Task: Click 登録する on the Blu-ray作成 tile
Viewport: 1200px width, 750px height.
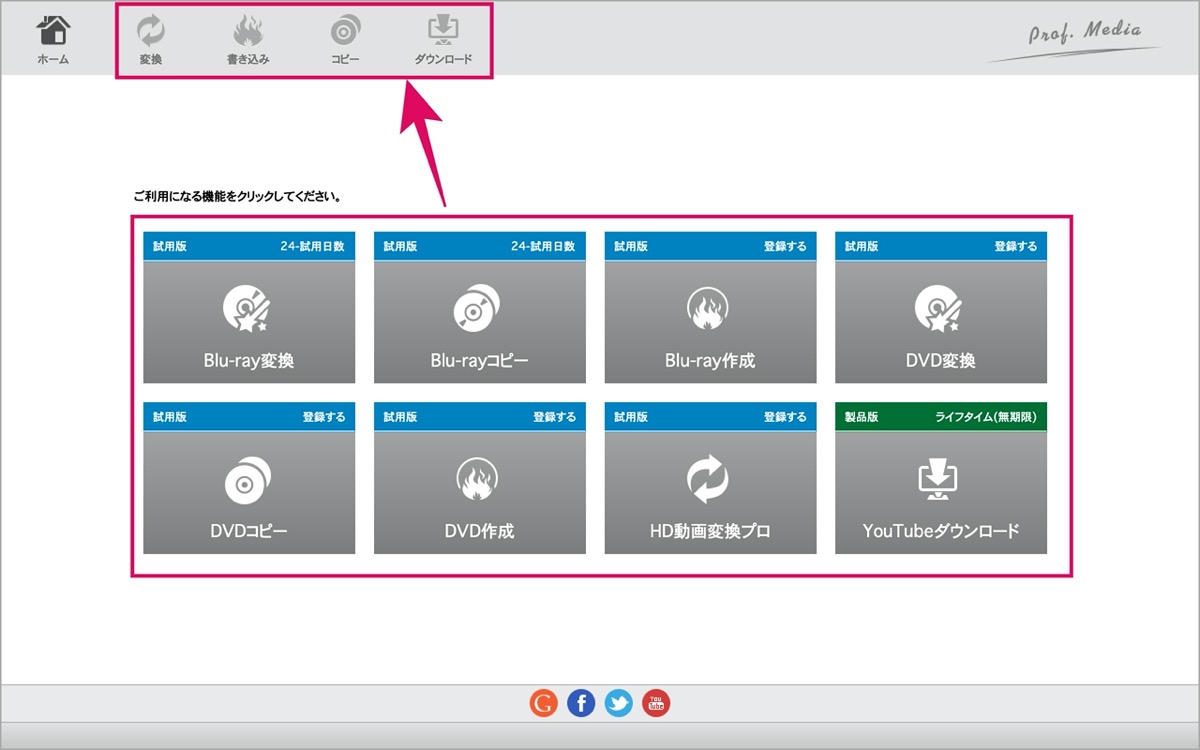Action: click(x=785, y=246)
